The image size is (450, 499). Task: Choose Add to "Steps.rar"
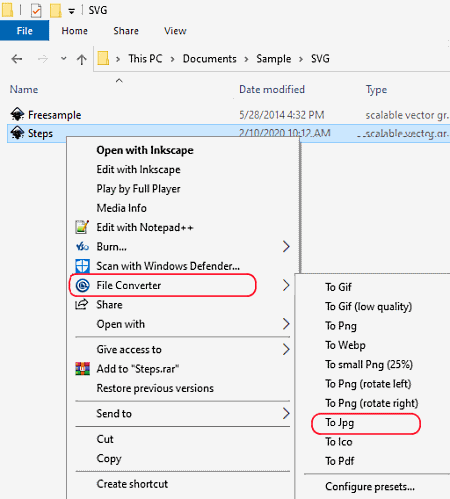click(138, 369)
